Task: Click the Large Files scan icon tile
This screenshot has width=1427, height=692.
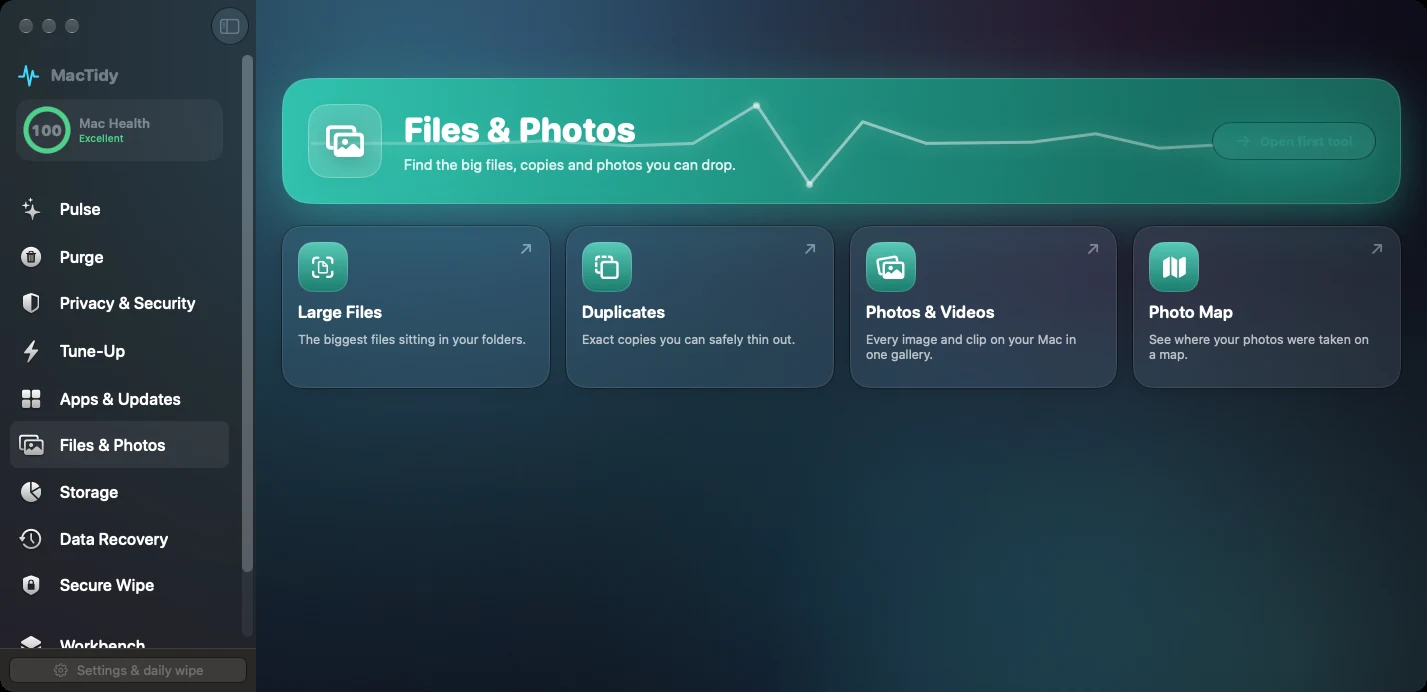Action: 323,267
